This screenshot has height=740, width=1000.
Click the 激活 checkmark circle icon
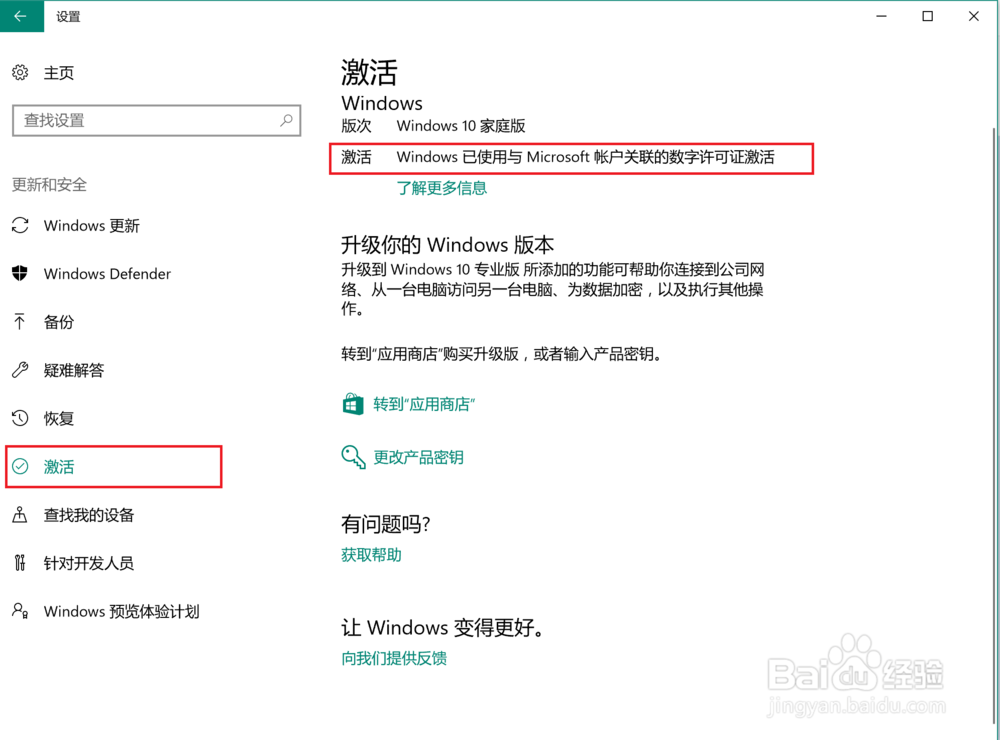pos(20,466)
